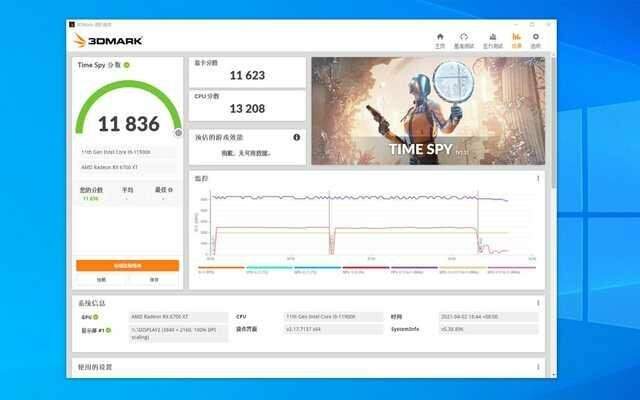This screenshot has width=640, height=400.
Task: Toggle the orange frame rate legend bar
Action: click(220, 268)
